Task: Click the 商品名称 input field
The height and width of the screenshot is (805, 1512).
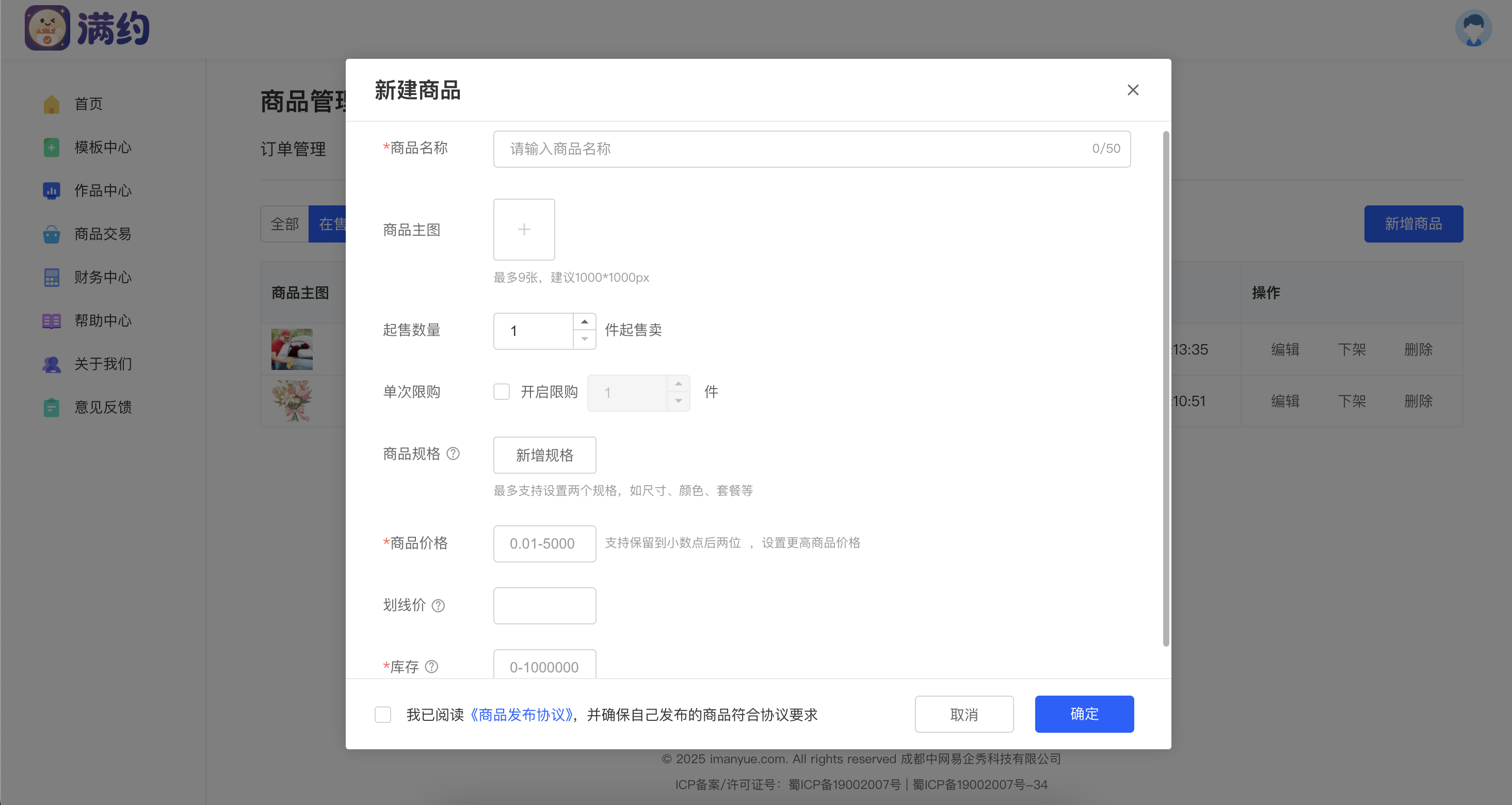Action: point(793,149)
